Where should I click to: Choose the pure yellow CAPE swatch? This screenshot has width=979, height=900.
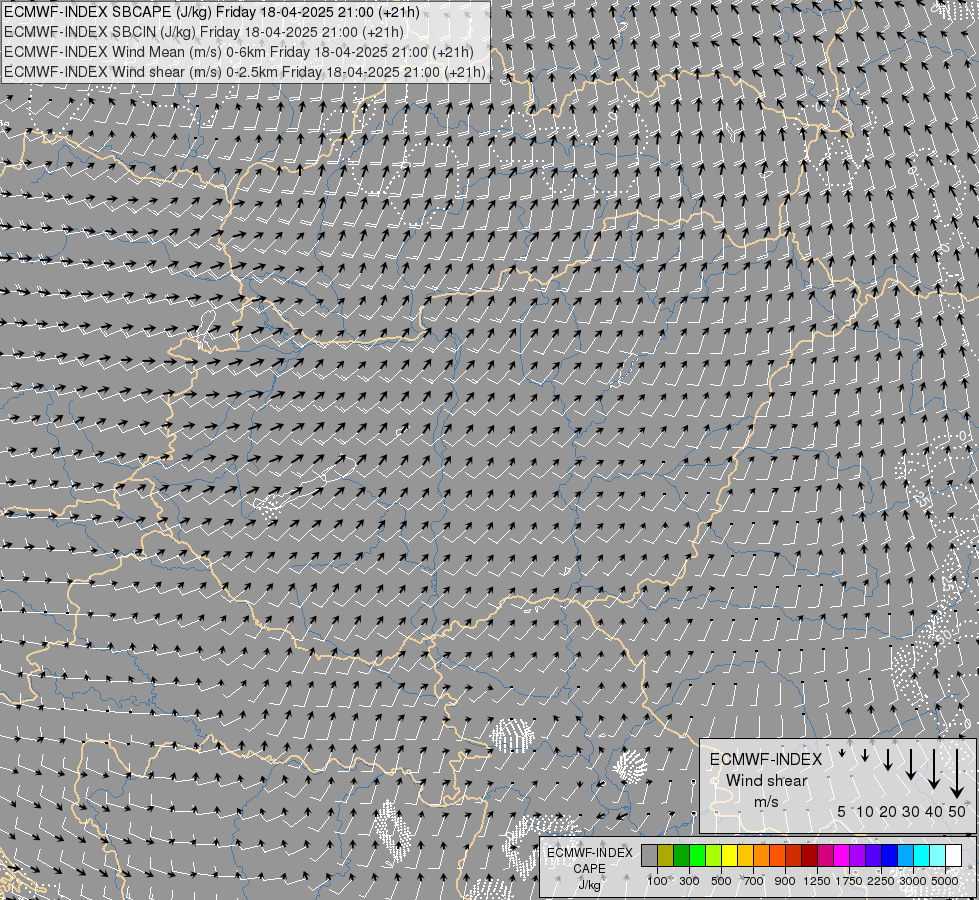pos(729,856)
